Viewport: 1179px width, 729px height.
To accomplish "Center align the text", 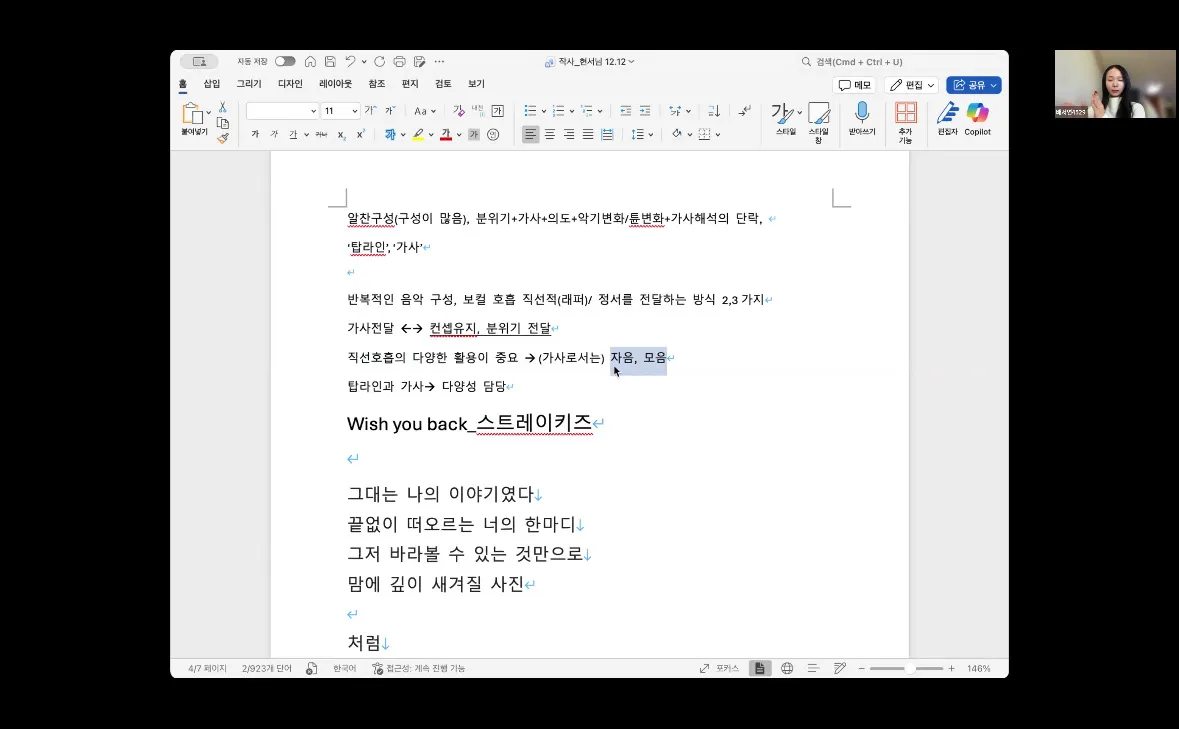I will click(550, 135).
